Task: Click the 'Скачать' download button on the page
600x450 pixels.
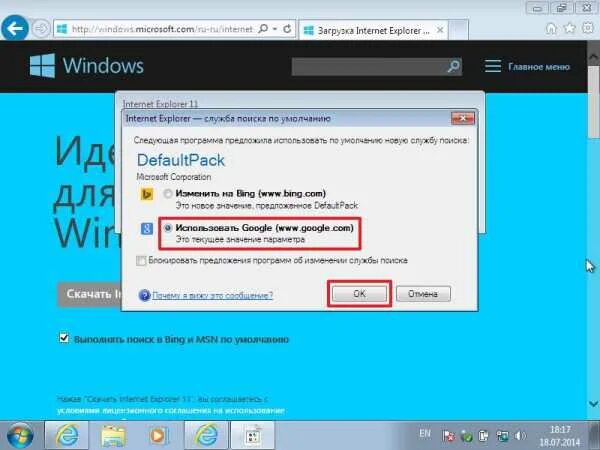Action: click(x=89, y=294)
